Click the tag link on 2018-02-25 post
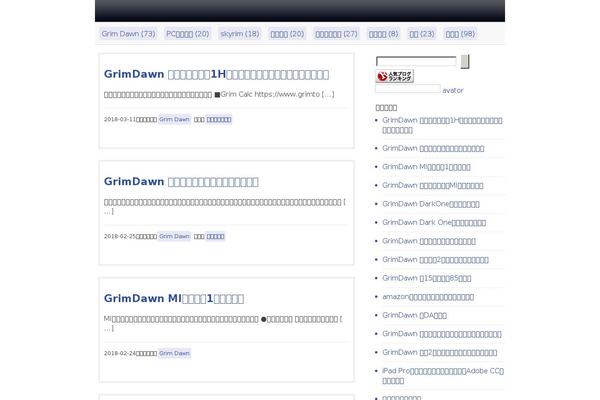600x400 pixels. pyautogui.click(x=215, y=236)
